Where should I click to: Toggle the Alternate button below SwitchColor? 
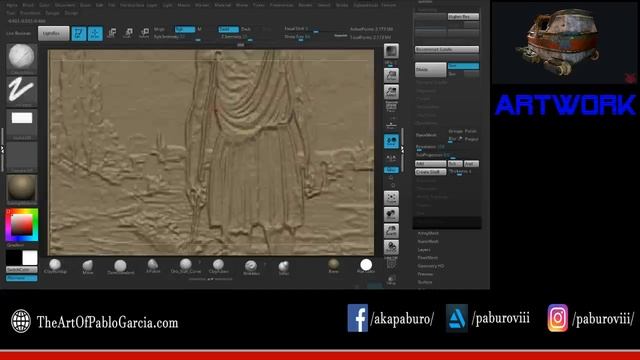pyautogui.click(x=22, y=278)
